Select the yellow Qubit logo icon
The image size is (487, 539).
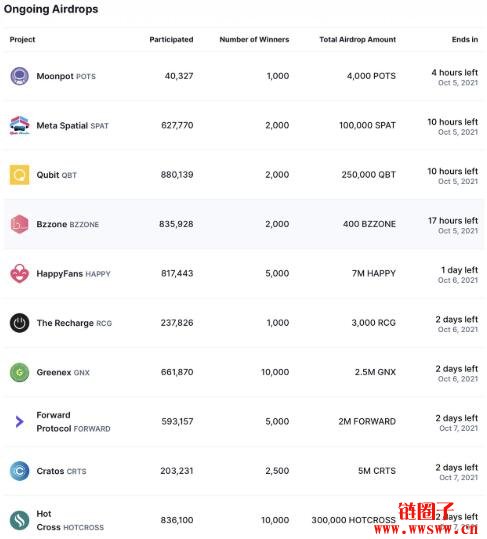pos(20,175)
